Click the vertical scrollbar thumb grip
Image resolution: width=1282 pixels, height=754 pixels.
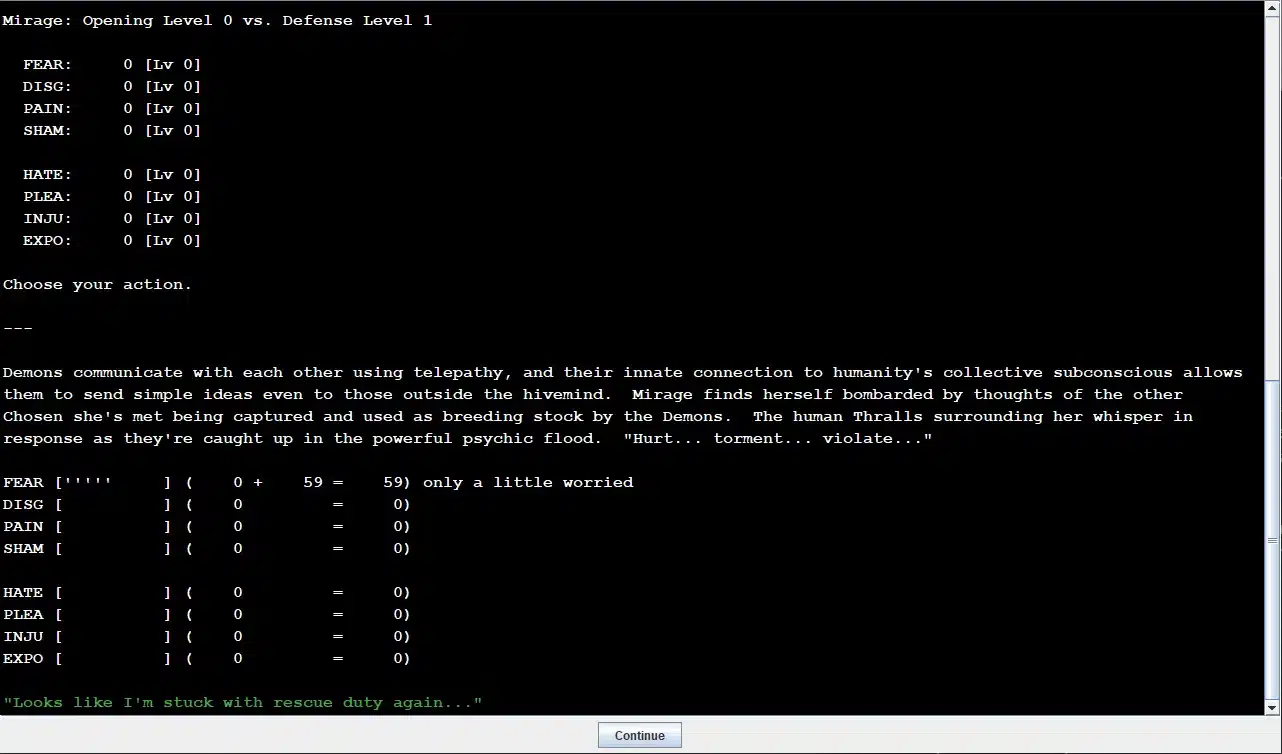pyautogui.click(x=1273, y=540)
